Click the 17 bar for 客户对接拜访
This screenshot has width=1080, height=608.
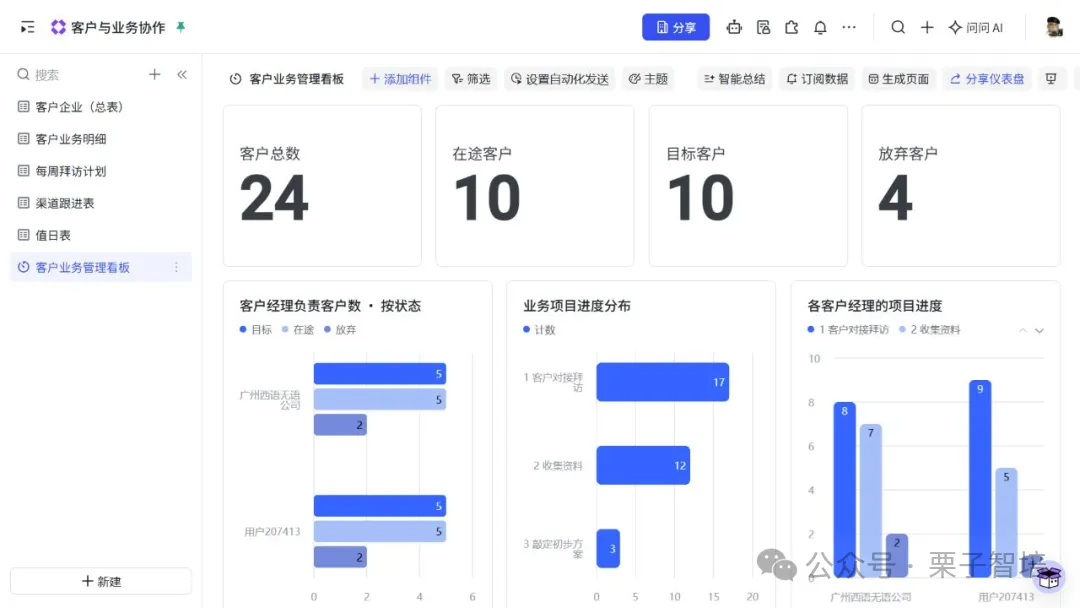[x=663, y=382]
